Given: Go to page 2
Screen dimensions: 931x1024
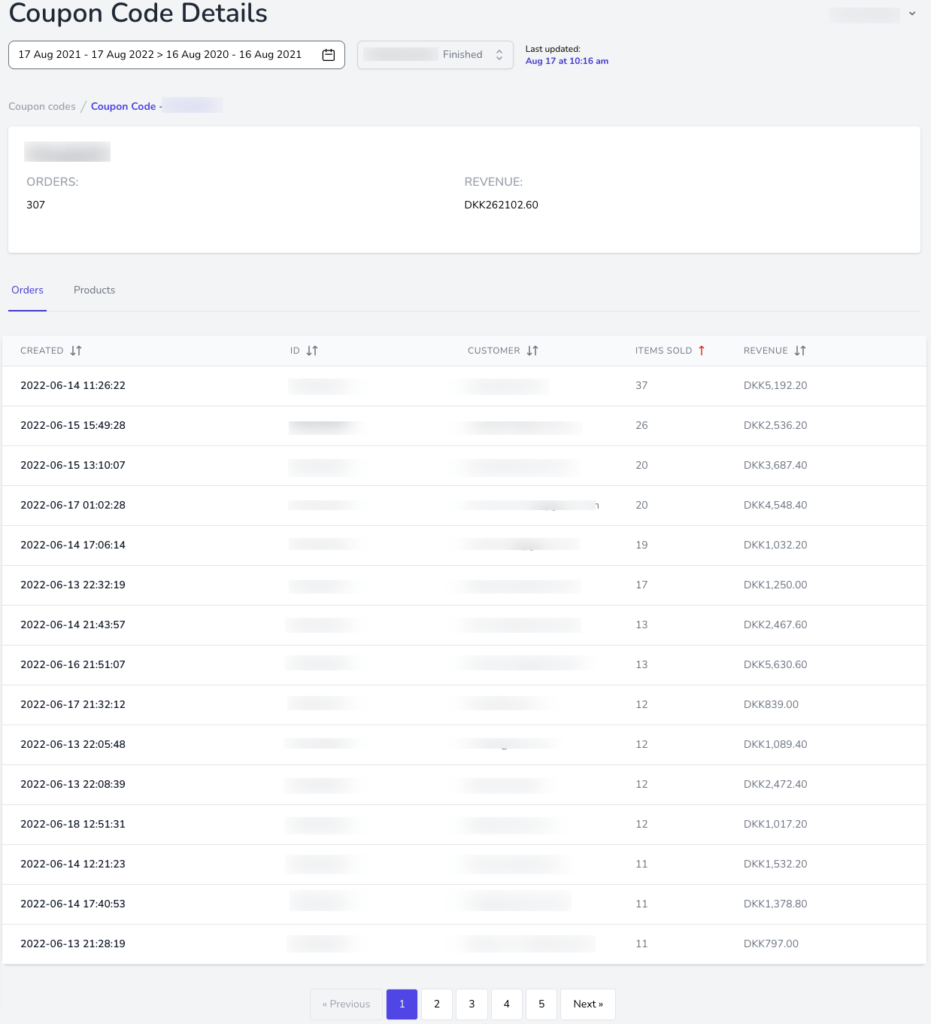Looking at the screenshot, I should (x=437, y=1004).
